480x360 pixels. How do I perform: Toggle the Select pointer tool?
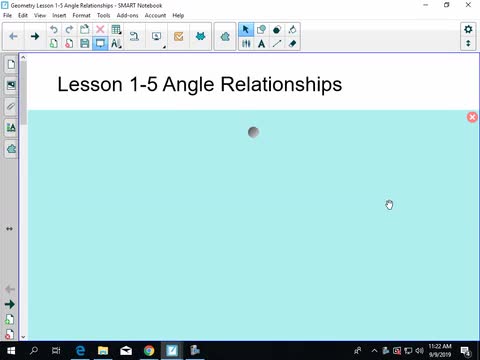coord(246,30)
